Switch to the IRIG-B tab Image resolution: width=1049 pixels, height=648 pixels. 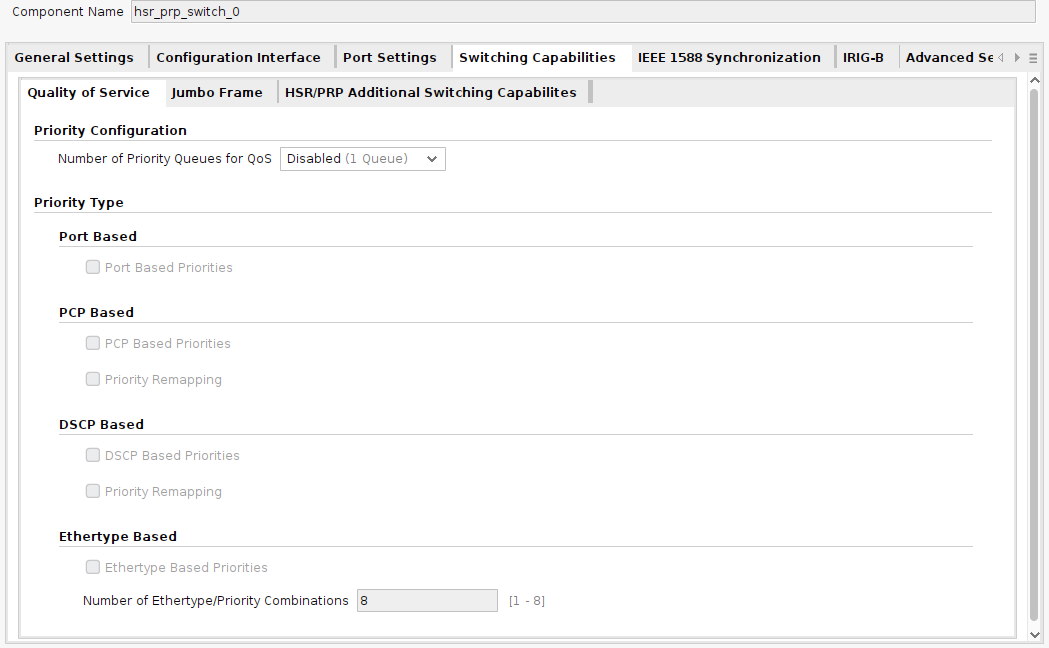point(863,58)
